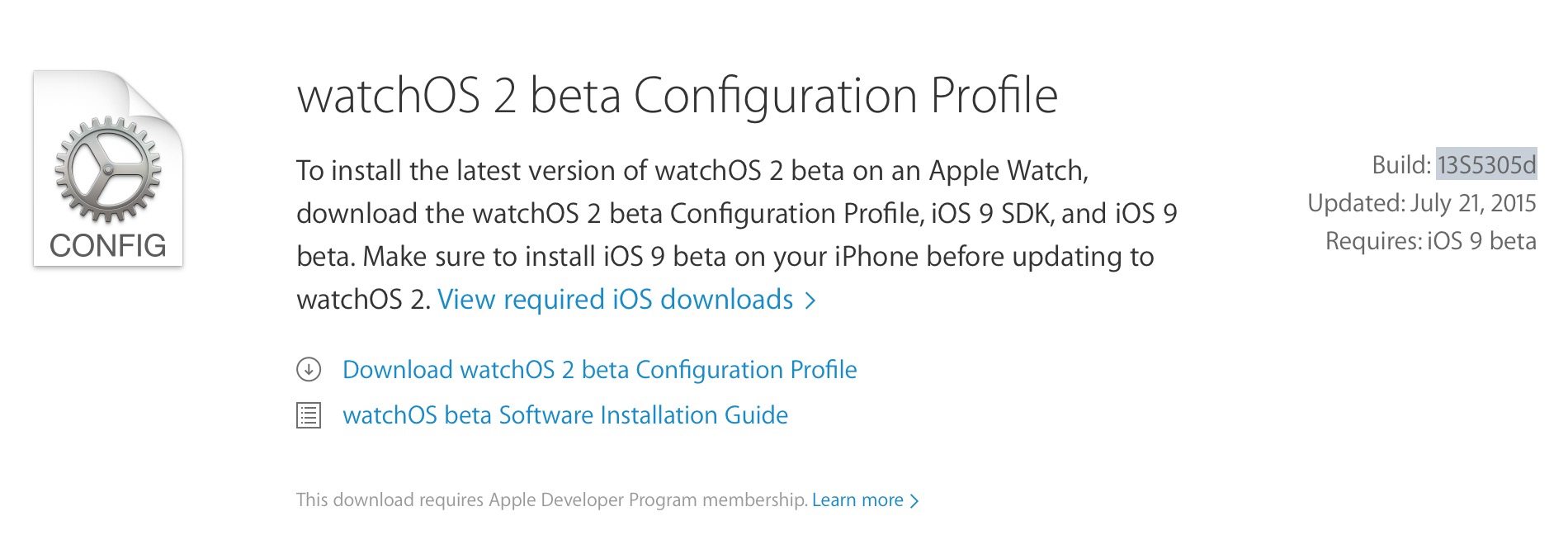The width and height of the screenshot is (1568, 535).
Task: Click the folded page corner of config icon
Action: point(154,99)
